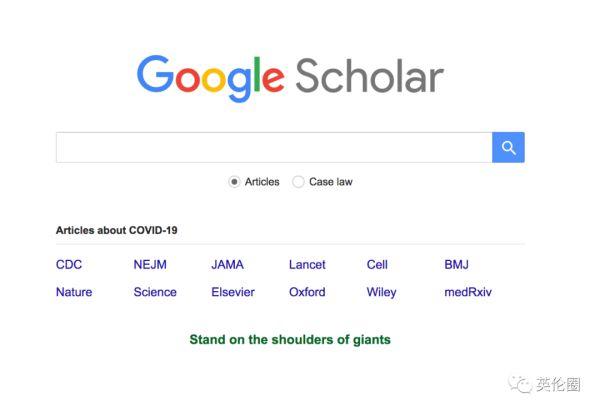The image size is (600, 411).
Task: Follow the Science articles link
Action: click(155, 292)
